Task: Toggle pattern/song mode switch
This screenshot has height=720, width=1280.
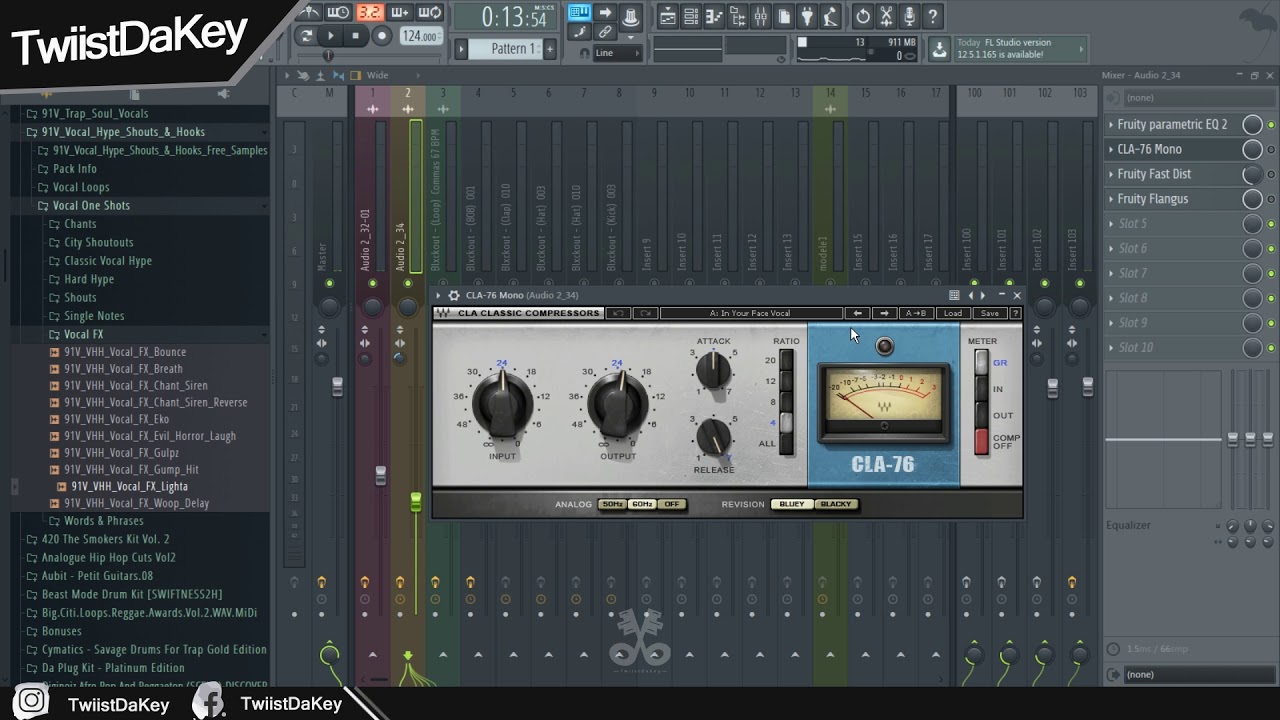Action: click(306, 36)
